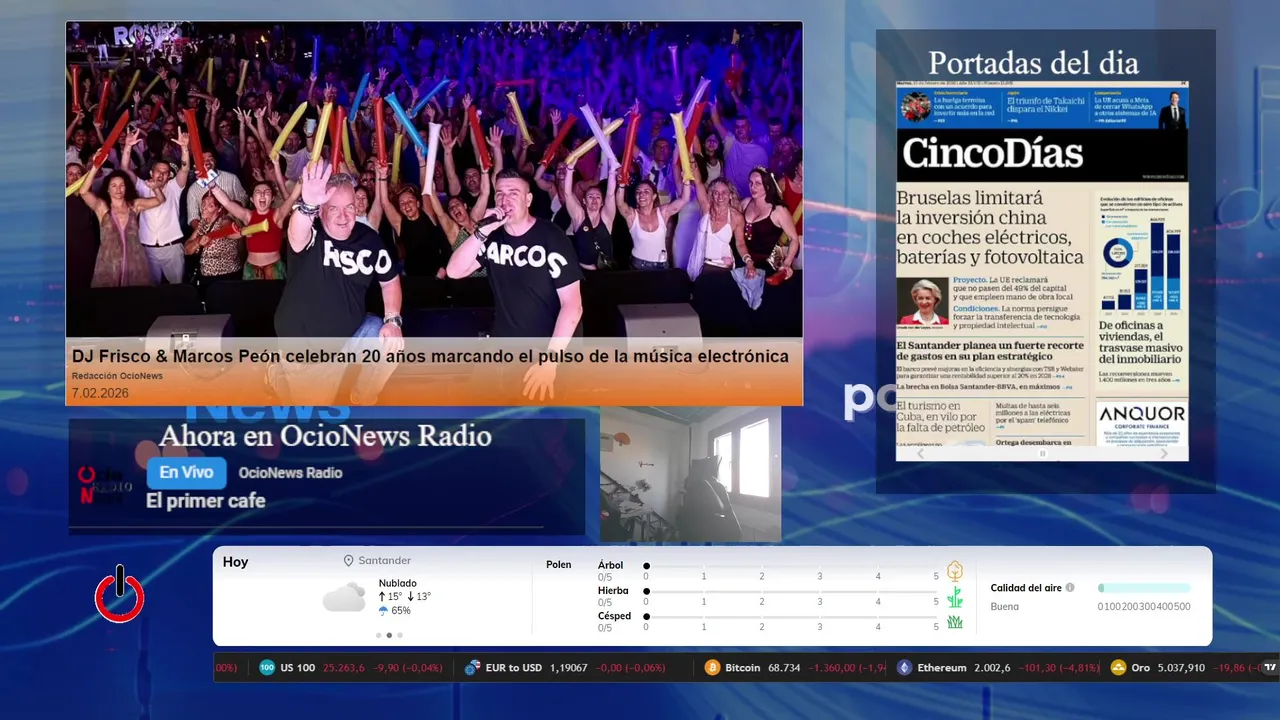Screen dimensions: 1280x720
Task: Click the "Calidad del aire" label
Action: pos(1026,588)
